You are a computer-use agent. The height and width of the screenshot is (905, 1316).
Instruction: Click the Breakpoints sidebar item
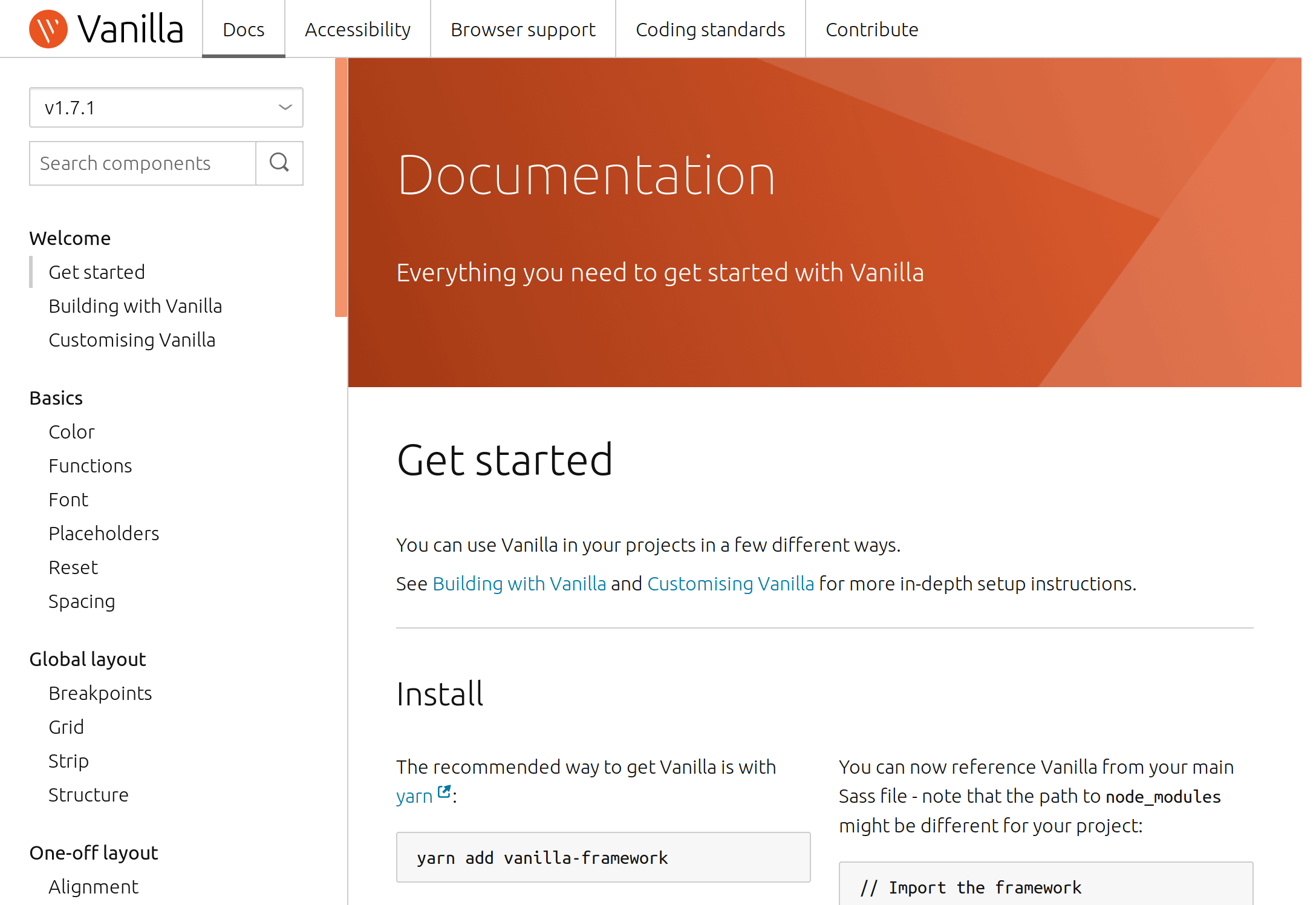(100, 692)
